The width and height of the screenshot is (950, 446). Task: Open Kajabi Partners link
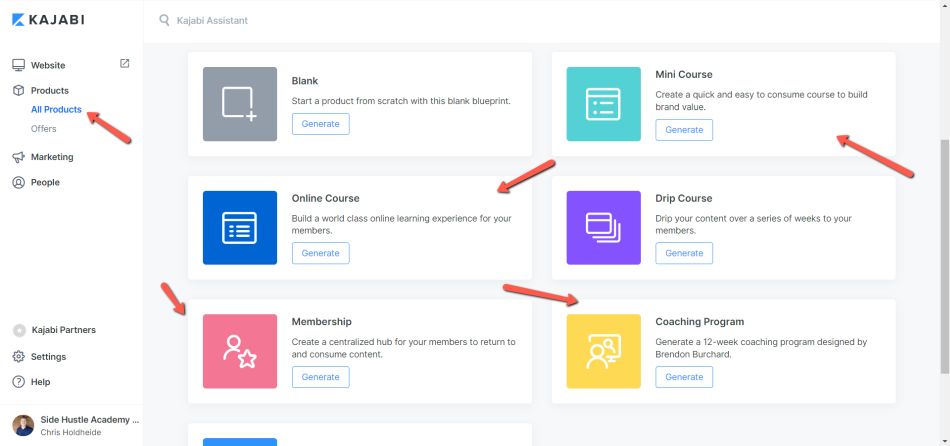click(64, 330)
